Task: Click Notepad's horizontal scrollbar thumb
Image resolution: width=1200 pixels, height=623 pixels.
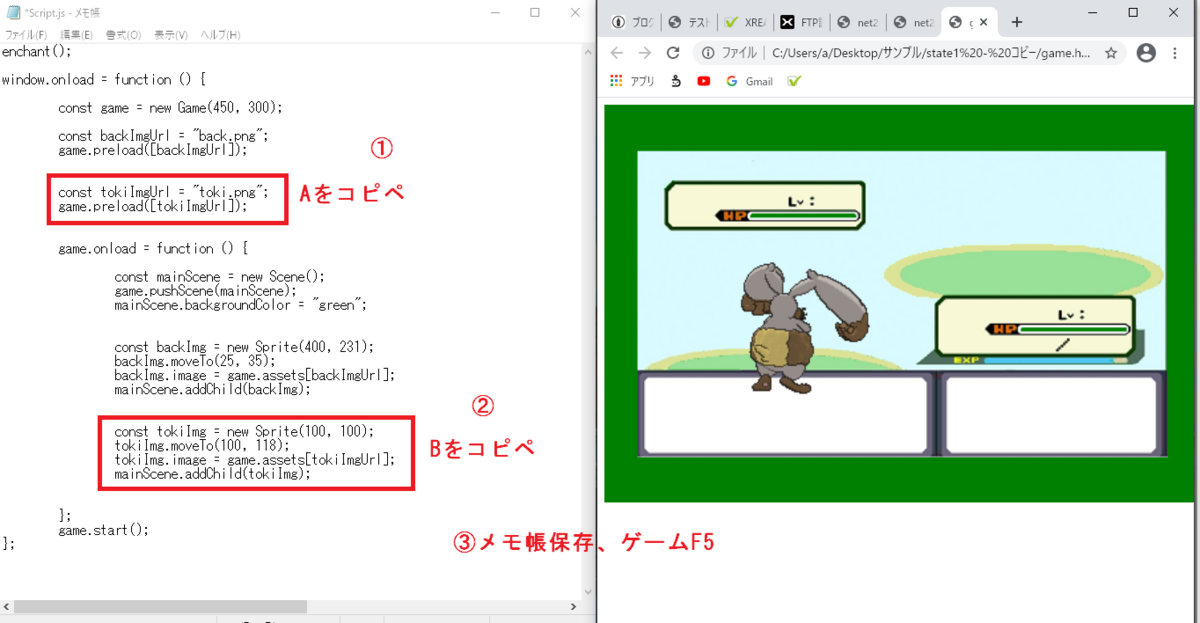Action: 160,606
